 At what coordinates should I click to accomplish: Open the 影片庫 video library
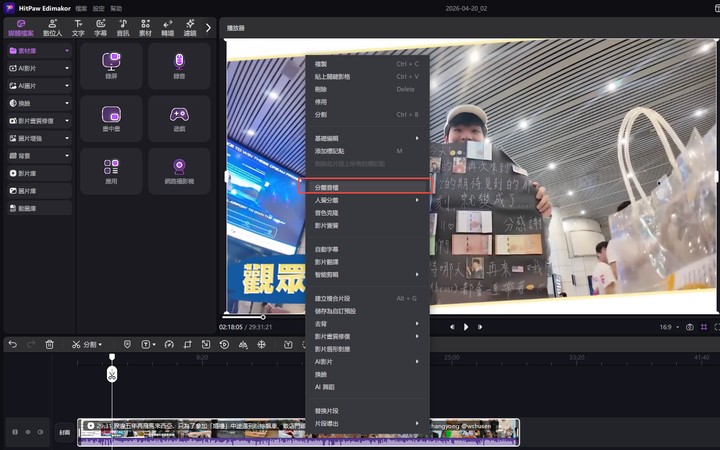(39, 173)
